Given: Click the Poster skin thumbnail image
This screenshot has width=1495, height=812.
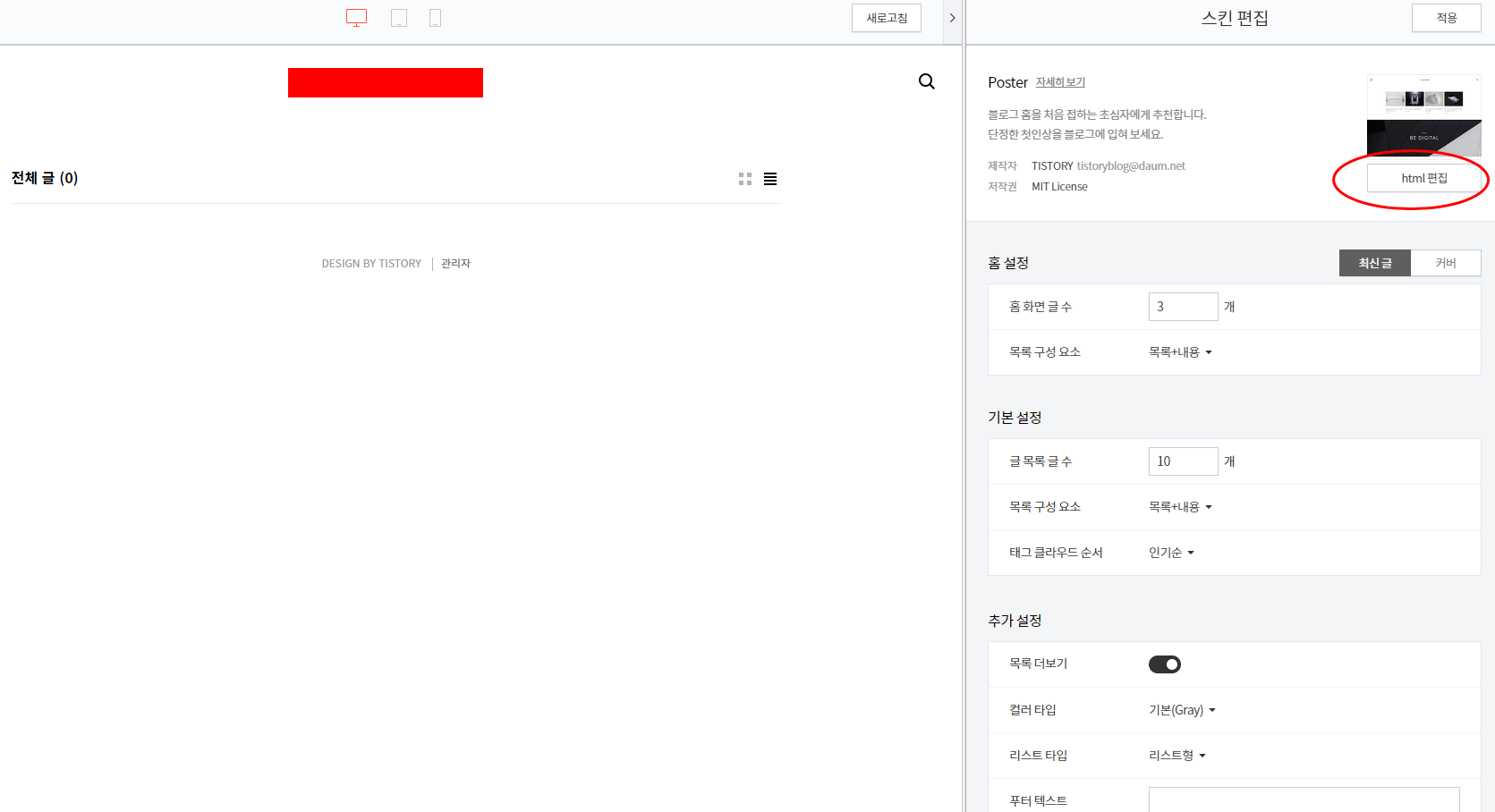Looking at the screenshot, I should (x=1423, y=114).
